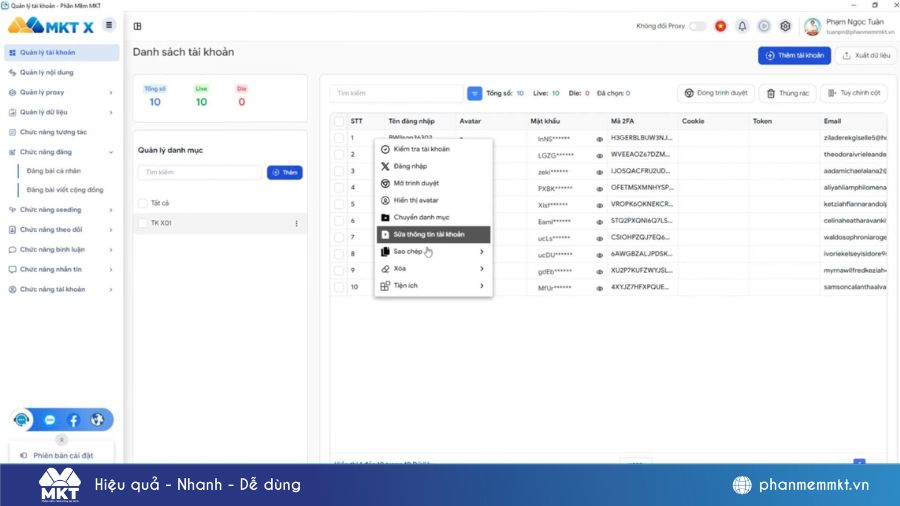Reveal password in row 1 with eye icon
The image size is (900, 506).
(600, 138)
